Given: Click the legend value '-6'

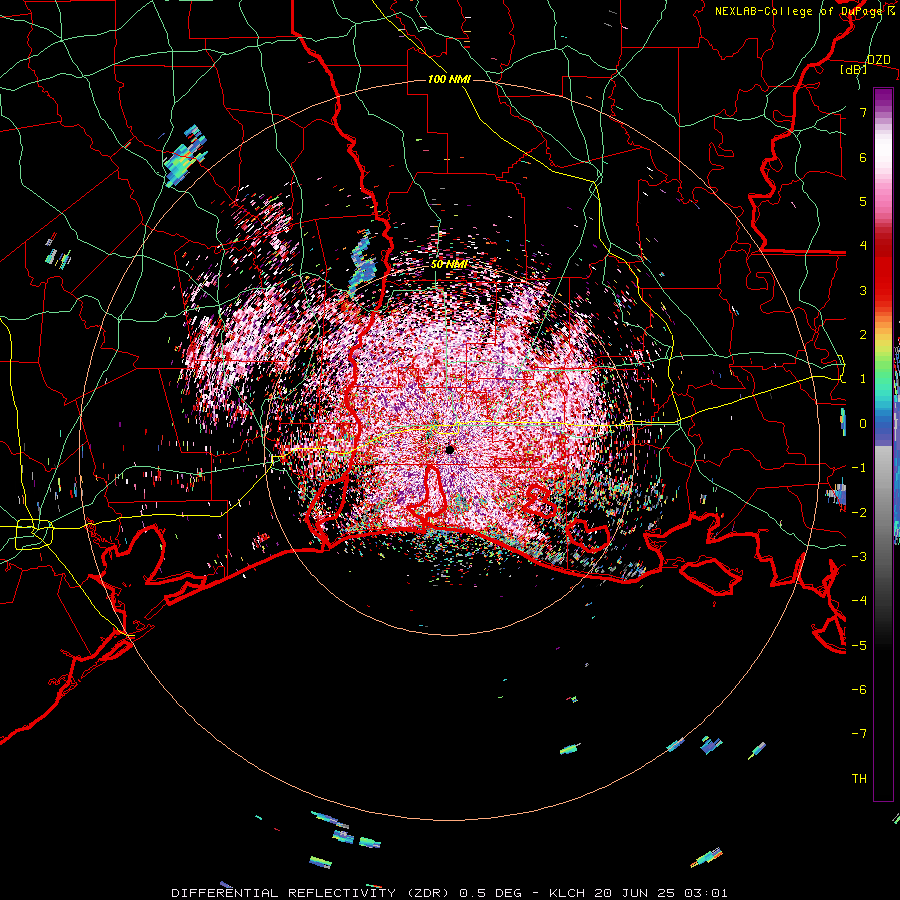Looking at the screenshot, I should 859,690.
